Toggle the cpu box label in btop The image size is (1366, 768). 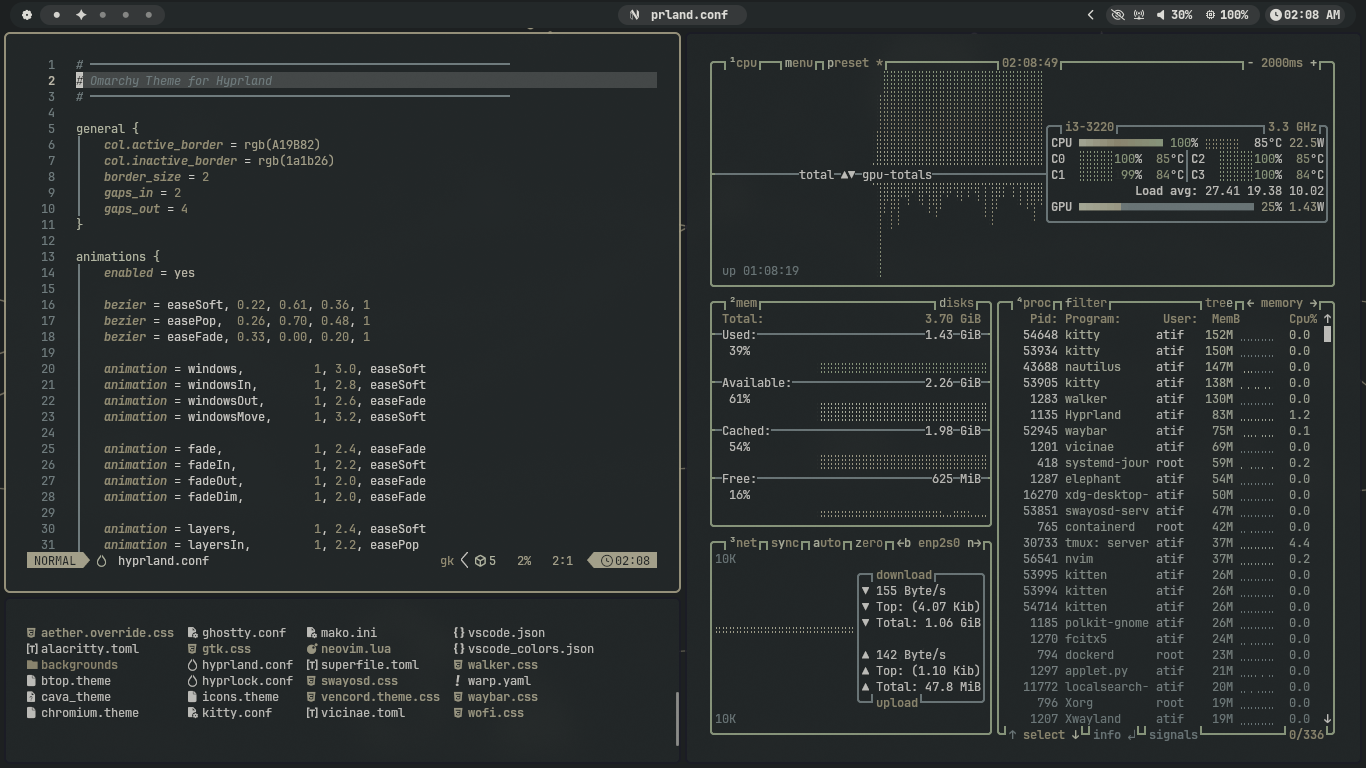tap(743, 63)
